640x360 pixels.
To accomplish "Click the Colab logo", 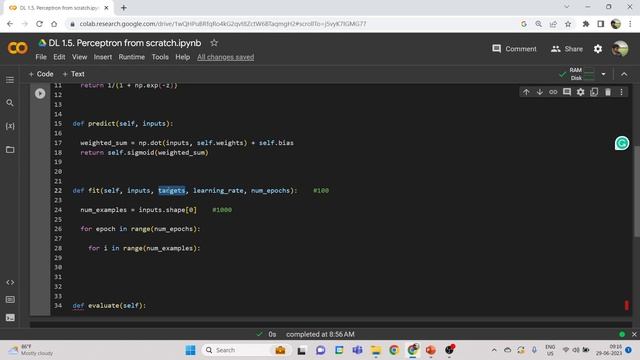I will 18,48.
